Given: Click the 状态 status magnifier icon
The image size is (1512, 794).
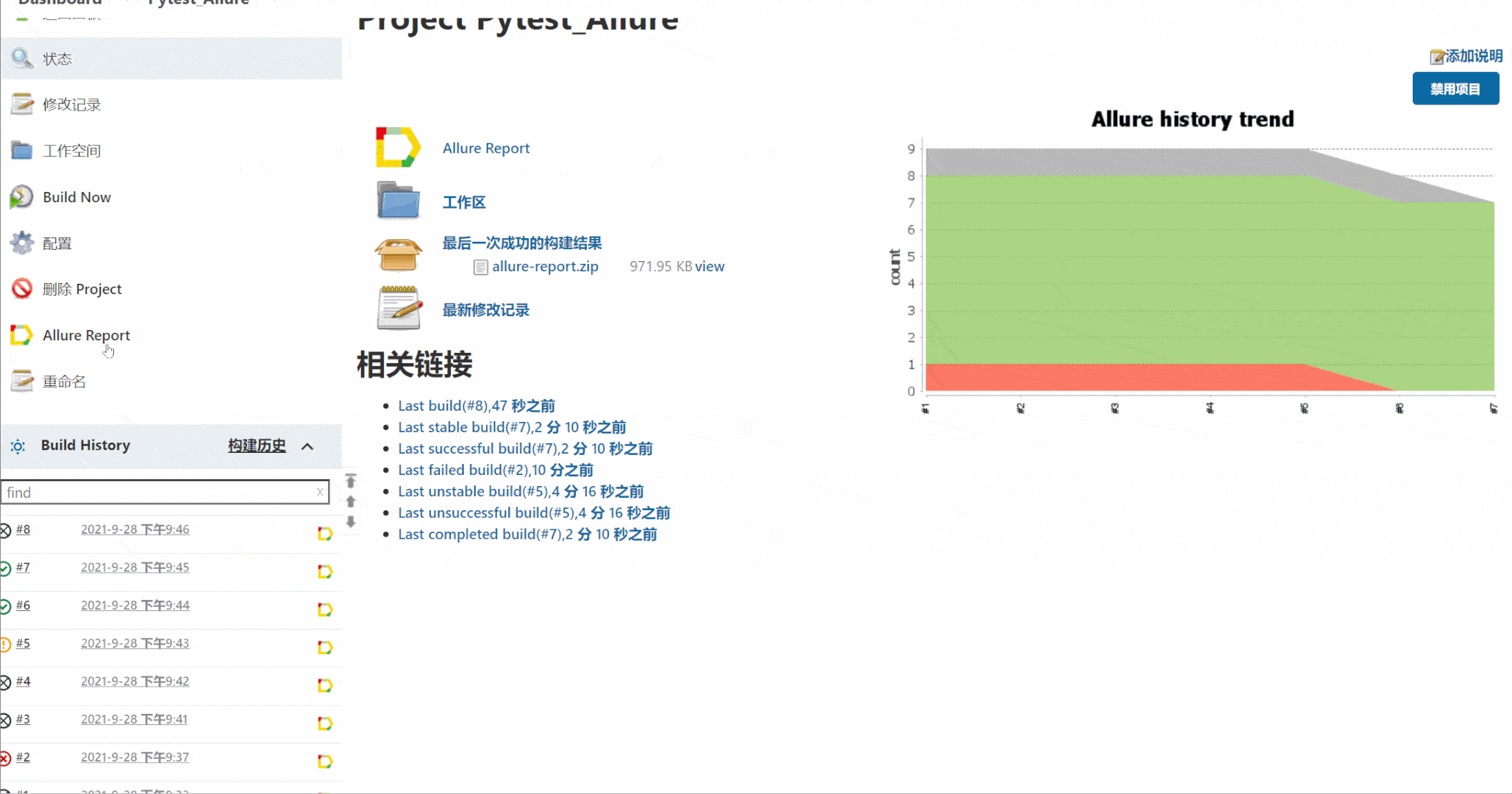Looking at the screenshot, I should coord(21,58).
